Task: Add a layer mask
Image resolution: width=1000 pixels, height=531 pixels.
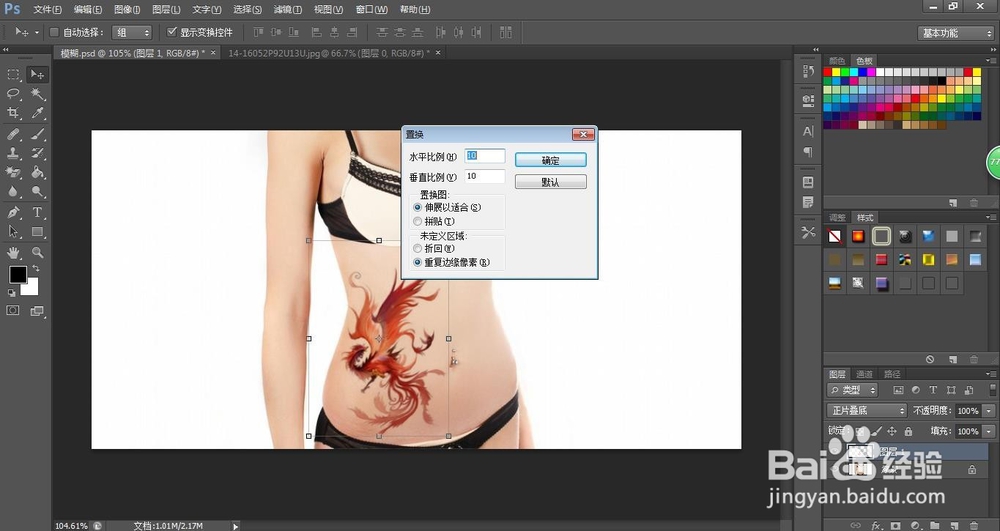Action: (x=895, y=525)
